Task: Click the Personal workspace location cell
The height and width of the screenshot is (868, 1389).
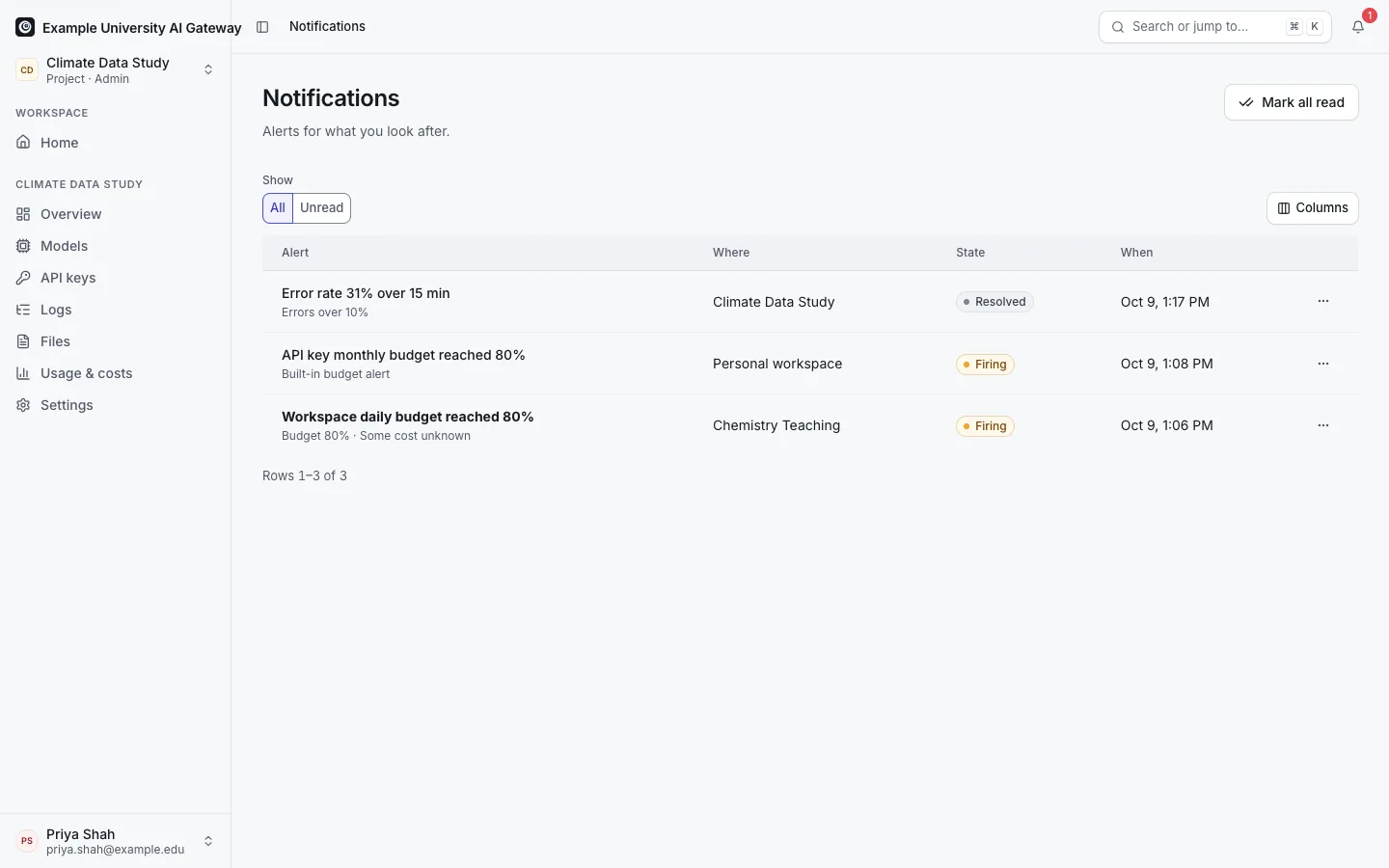Action: tap(777, 364)
